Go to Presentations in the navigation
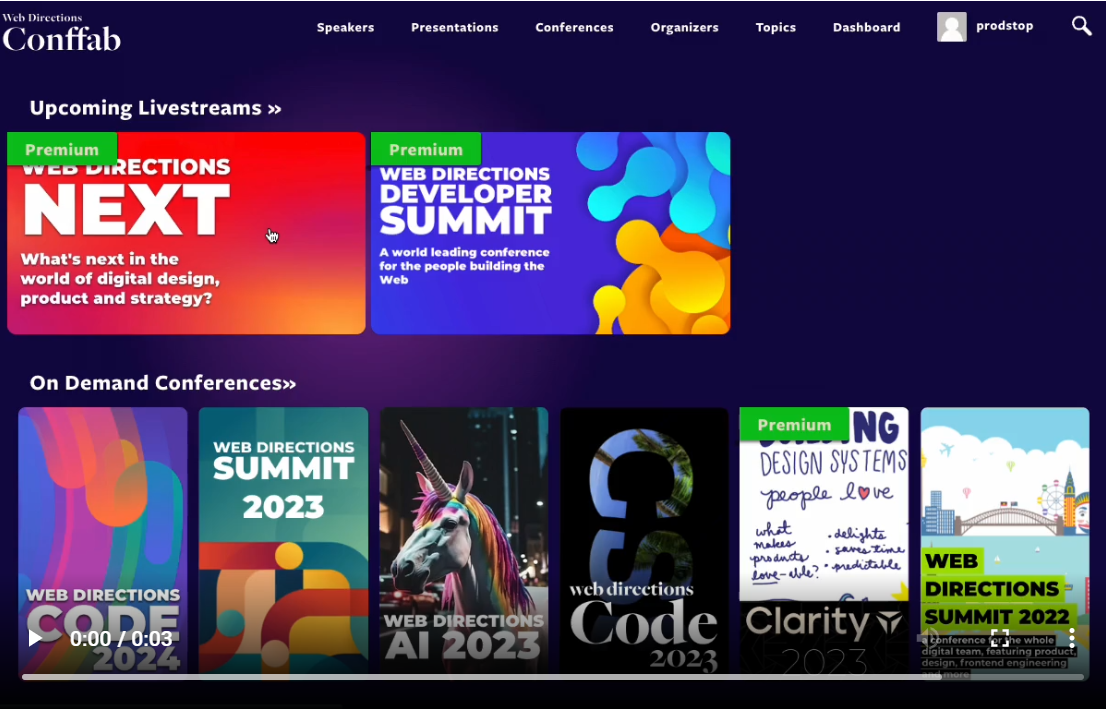Image resolution: width=1106 pixels, height=709 pixels. (455, 28)
